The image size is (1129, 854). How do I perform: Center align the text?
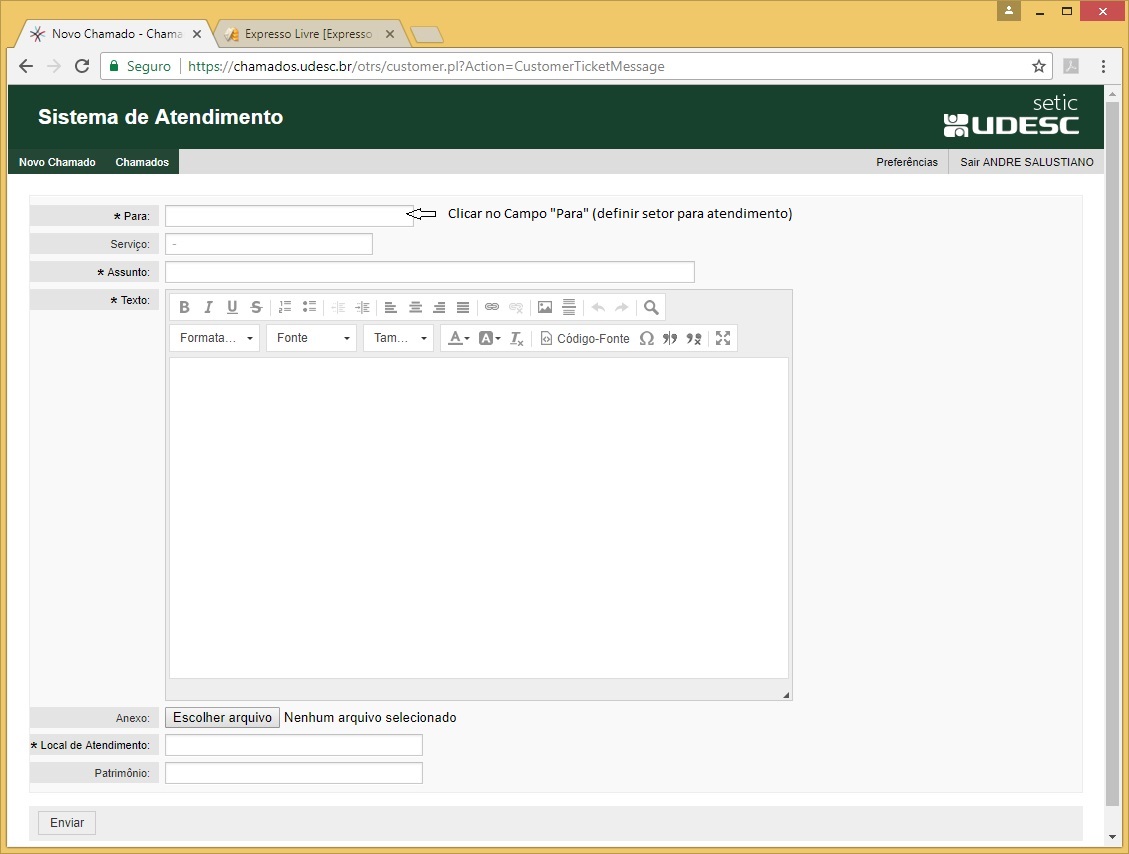coord(415,308)
